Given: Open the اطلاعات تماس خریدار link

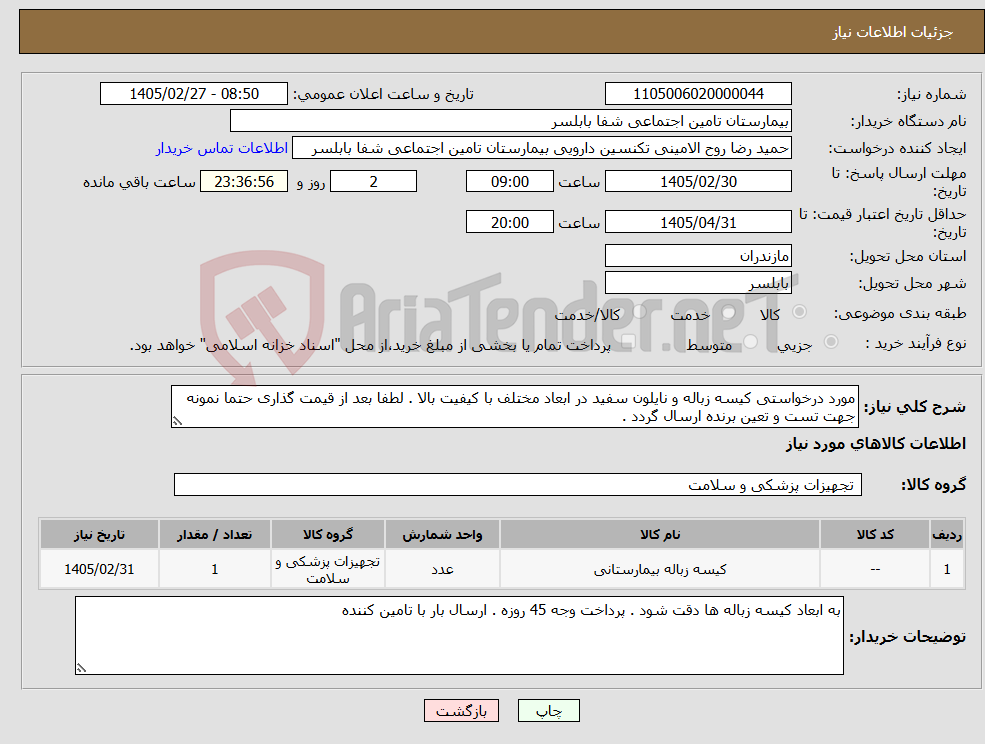Looking at the screenshot, I should point(222,148).
